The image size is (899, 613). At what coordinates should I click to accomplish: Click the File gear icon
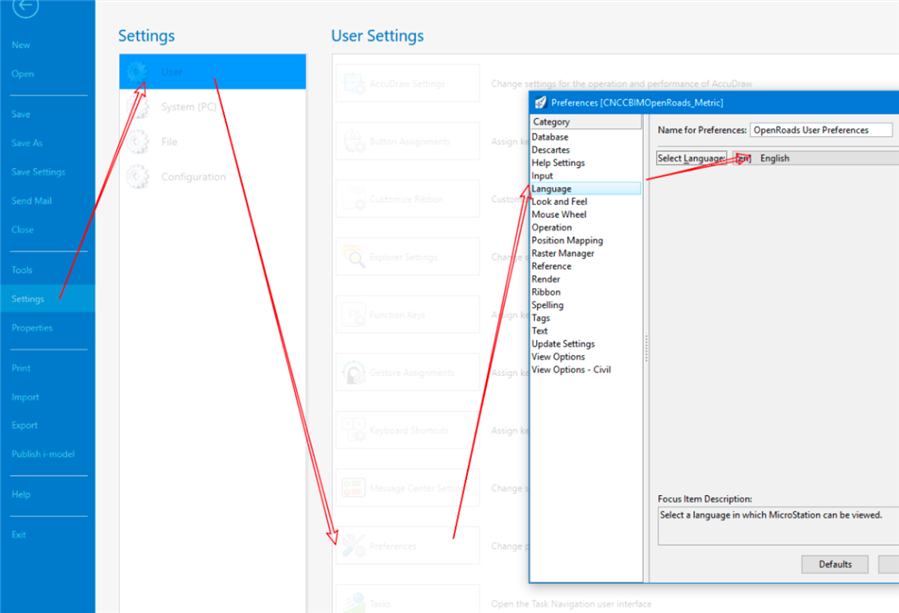click(138, 142)
